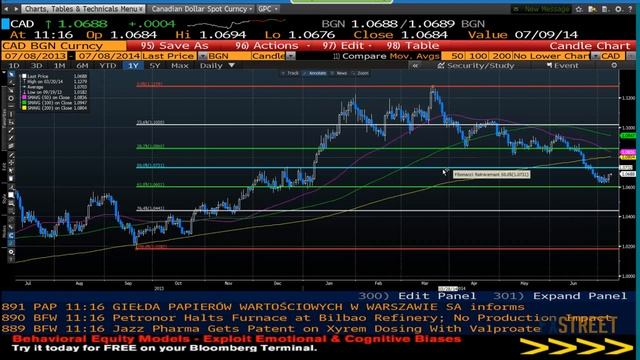The width and height of the screenshot is (640, 360).
Task: Click end date field 07/08/2014
Action: (x=109, y=56)
